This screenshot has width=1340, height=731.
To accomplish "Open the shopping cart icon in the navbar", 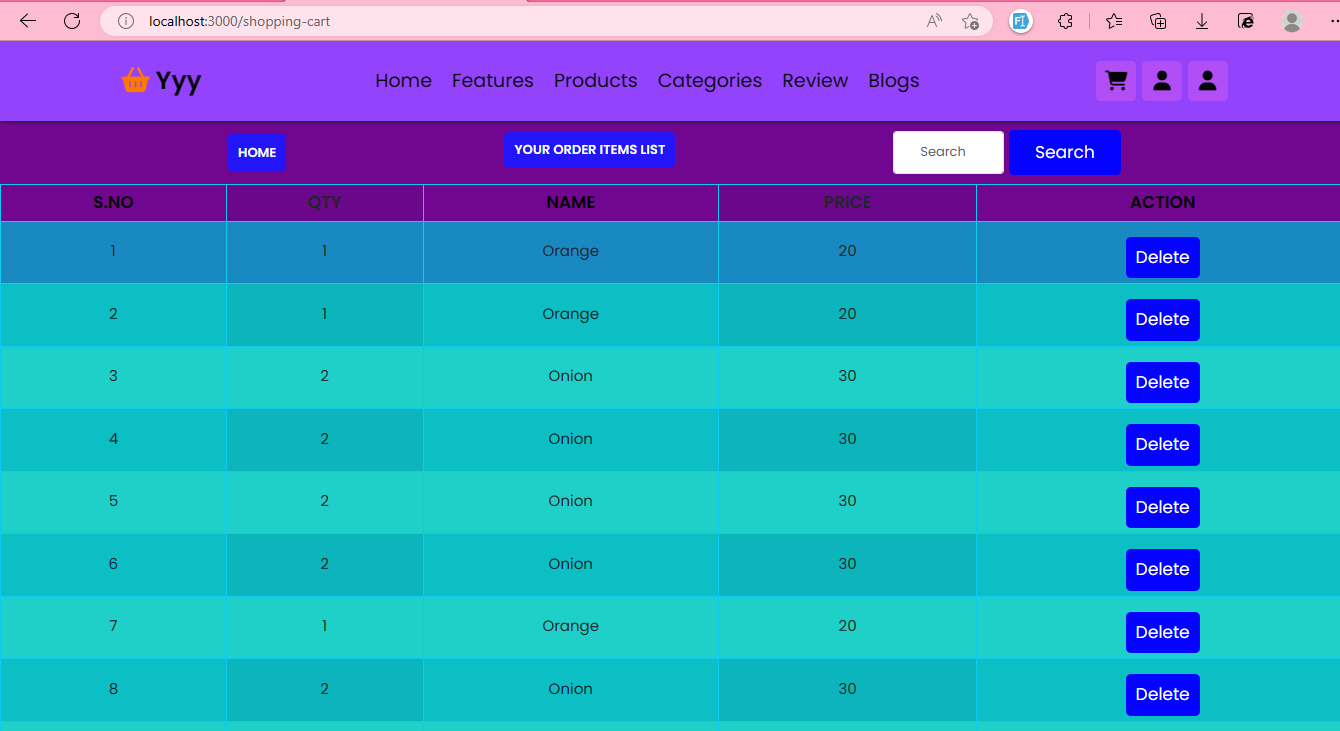I will (x=1116, y=81).
